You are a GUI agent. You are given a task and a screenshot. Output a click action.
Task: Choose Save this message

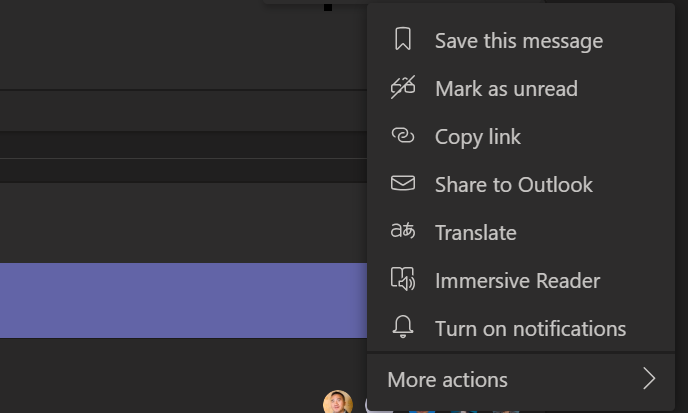(521, 41)
